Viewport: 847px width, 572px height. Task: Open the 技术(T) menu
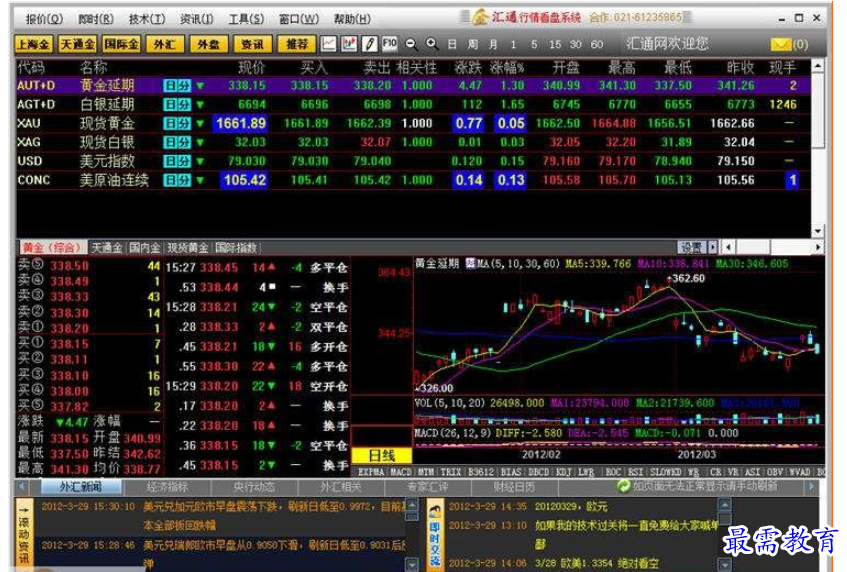pos(146,19)
